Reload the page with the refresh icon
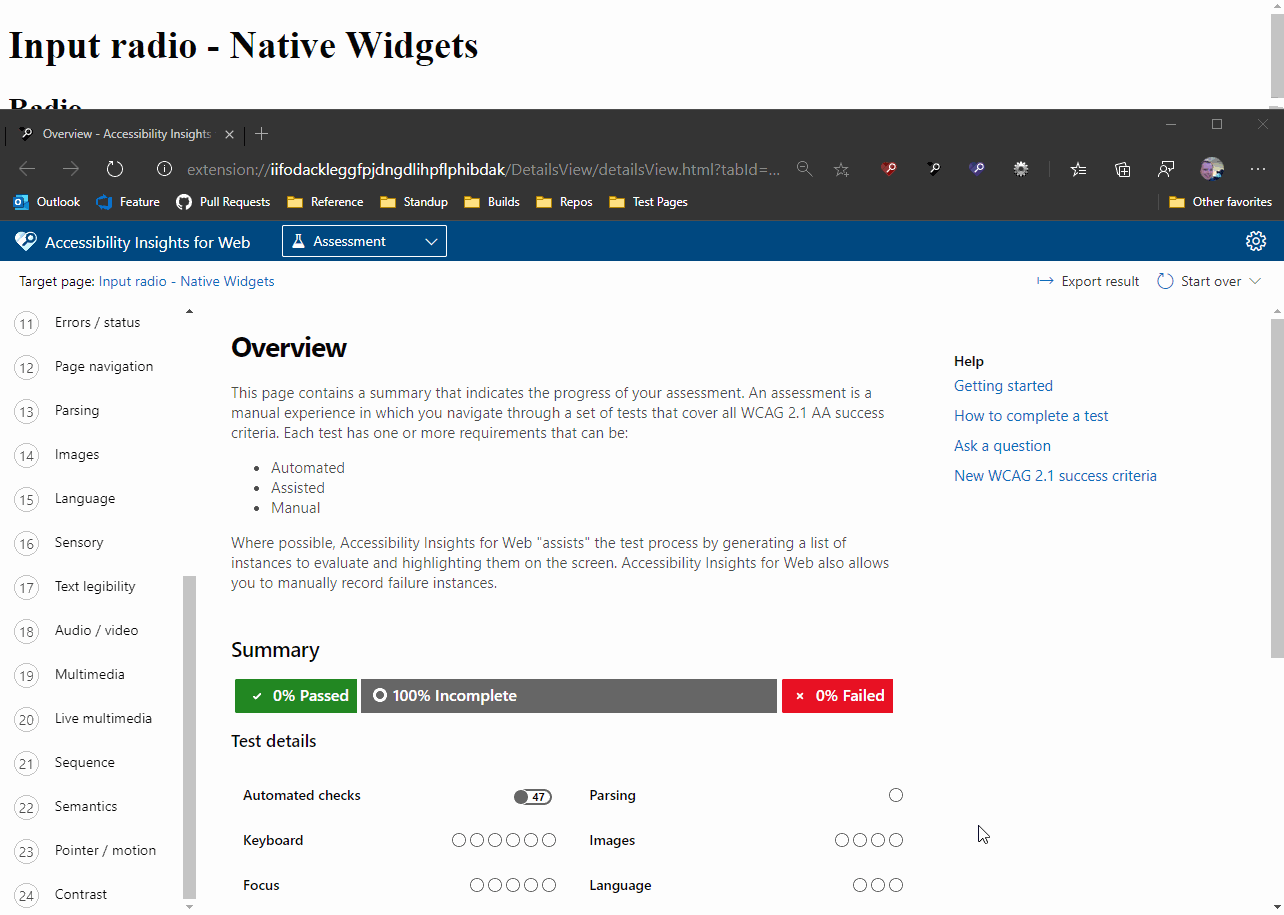Viewport: 1284px width, 915px height. tap(115, 169)
